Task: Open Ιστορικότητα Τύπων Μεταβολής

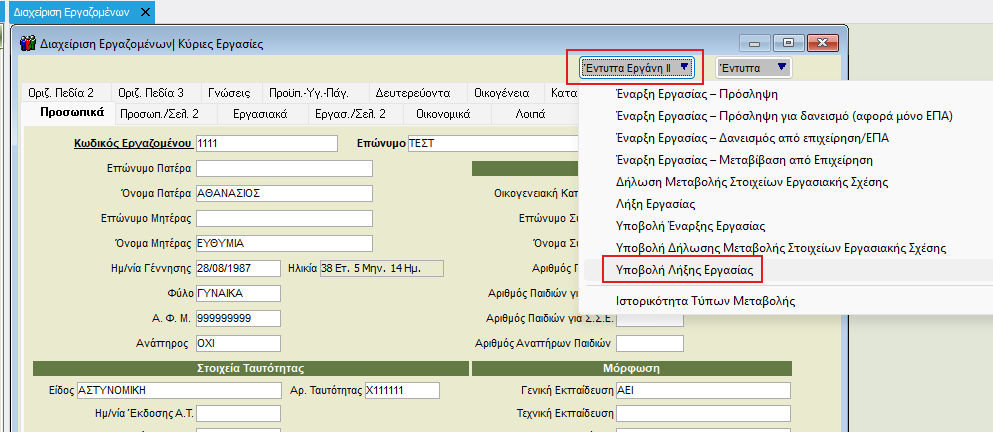Action: click(706, 300)
